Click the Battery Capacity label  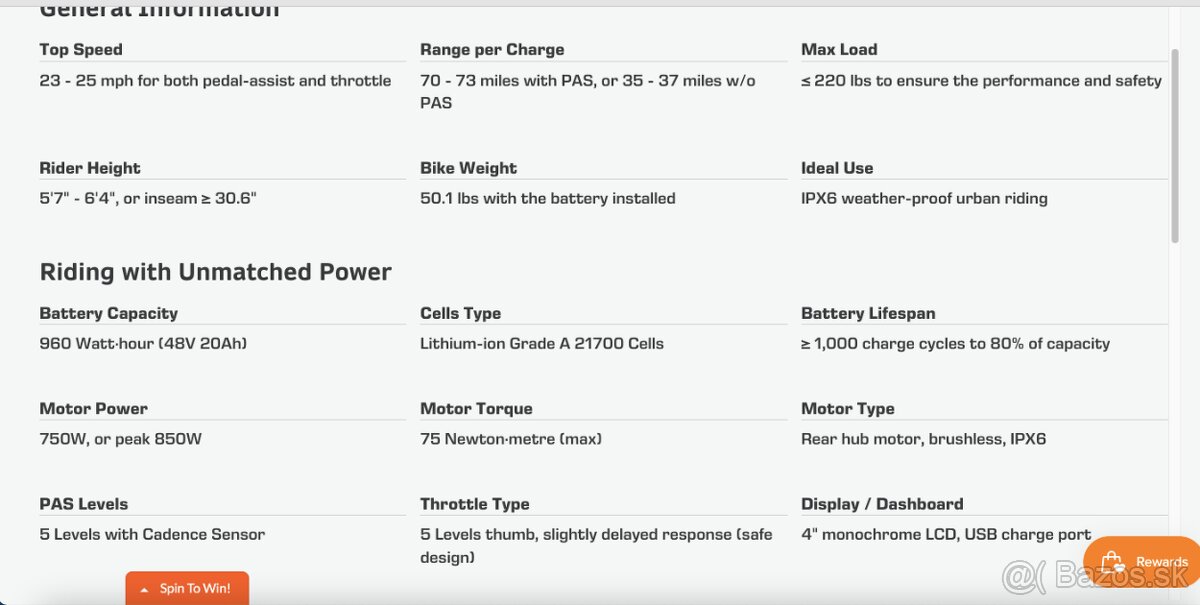[x=109, y=313]
